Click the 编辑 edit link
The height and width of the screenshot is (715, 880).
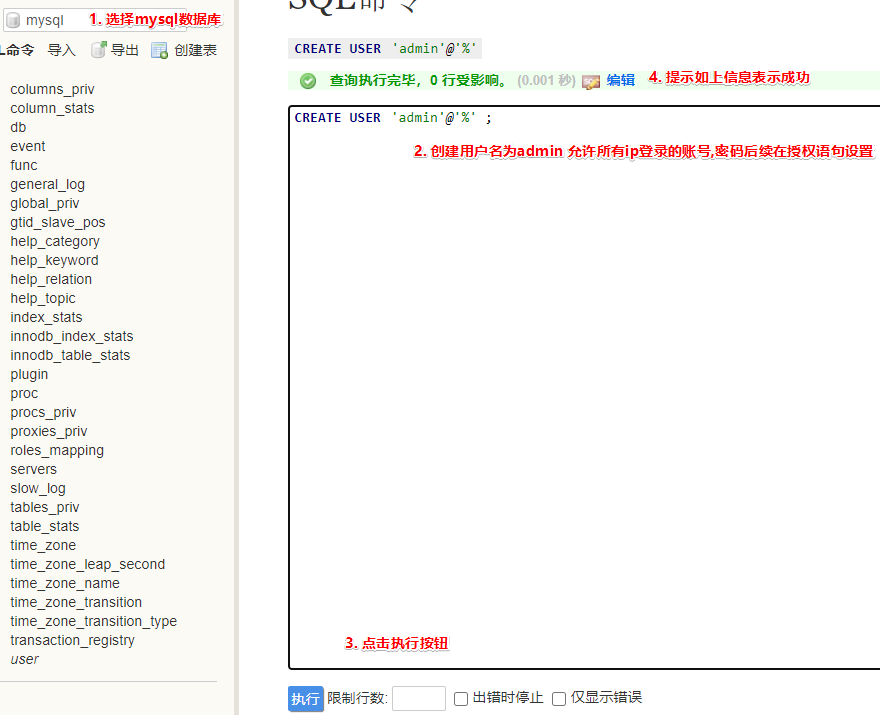[621, 80]
